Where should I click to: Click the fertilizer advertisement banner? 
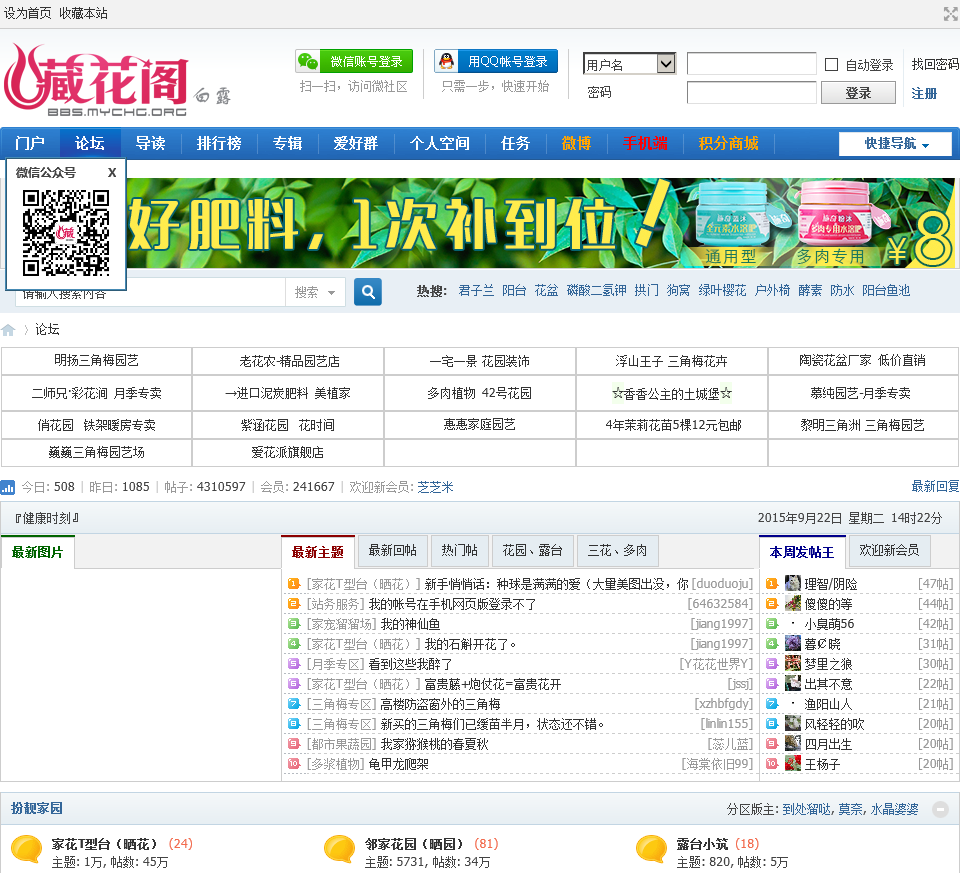point(540,223)
